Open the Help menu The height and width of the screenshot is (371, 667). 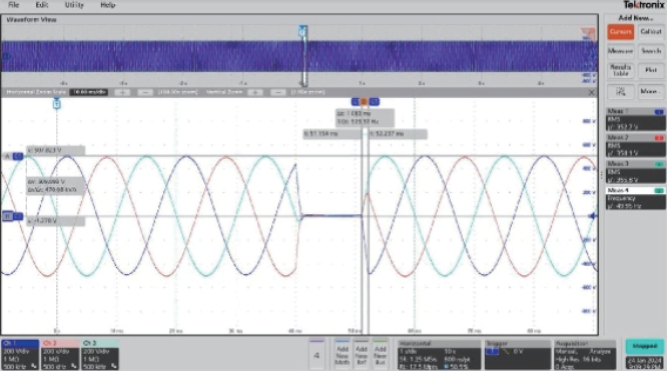(x=108, y=5)
